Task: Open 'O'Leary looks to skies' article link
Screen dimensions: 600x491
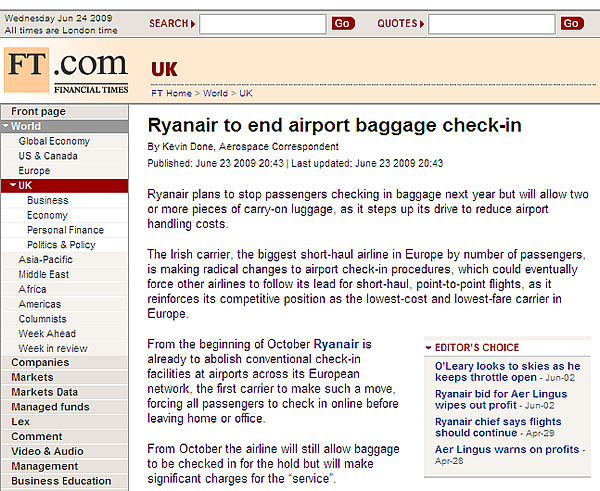Action: coord(507,372)
